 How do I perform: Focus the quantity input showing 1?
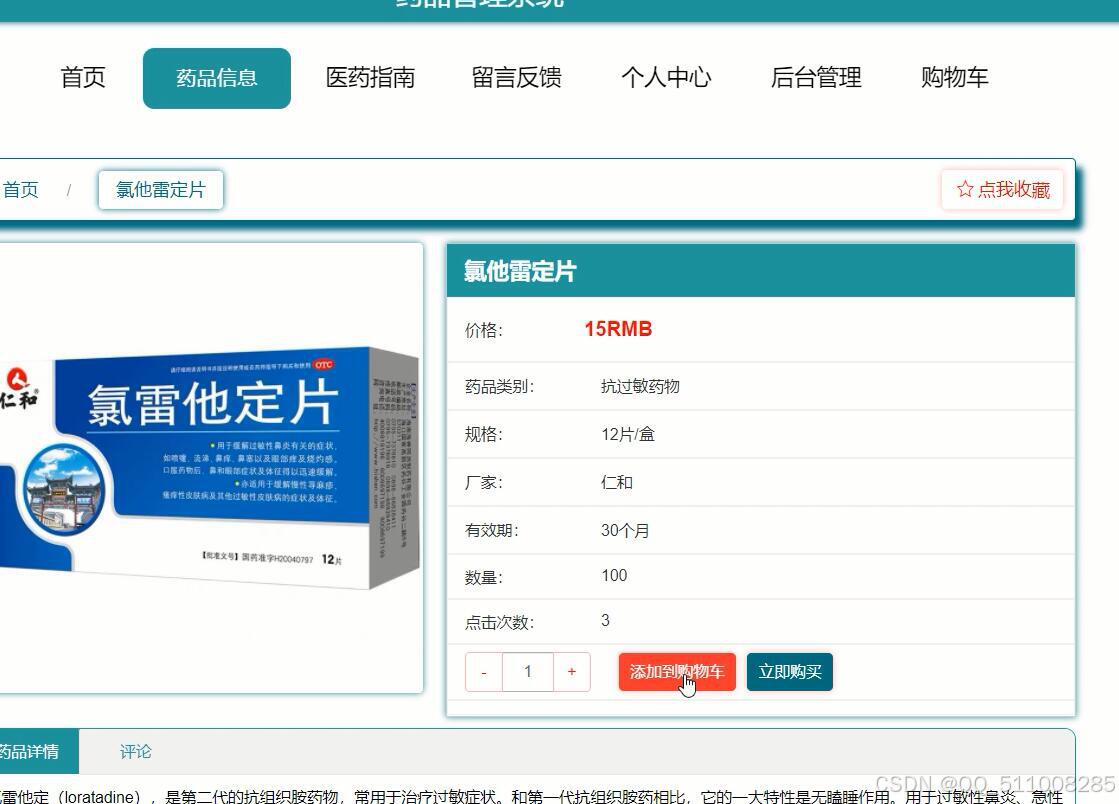coord(528,672)
